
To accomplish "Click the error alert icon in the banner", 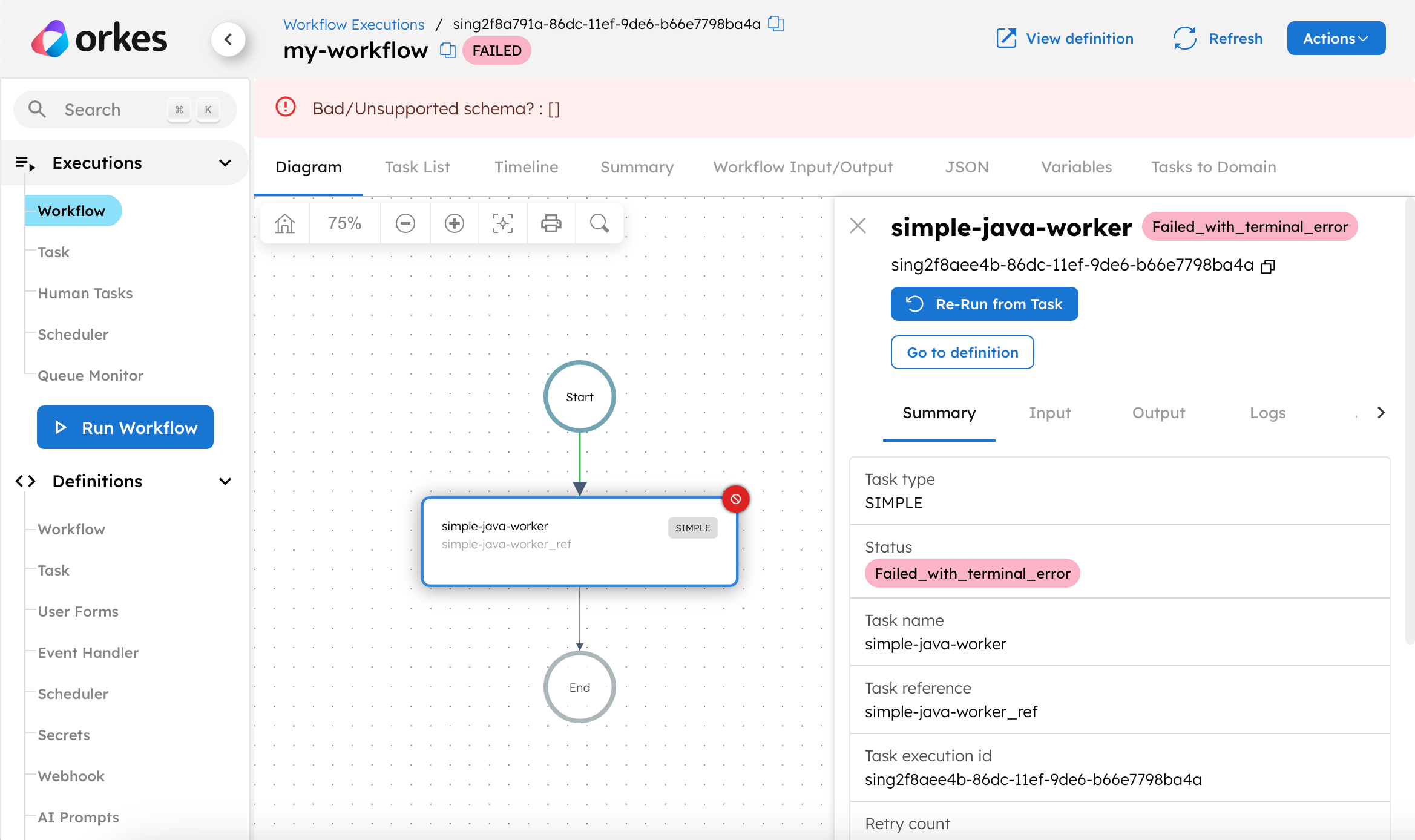I will [286, 107].
